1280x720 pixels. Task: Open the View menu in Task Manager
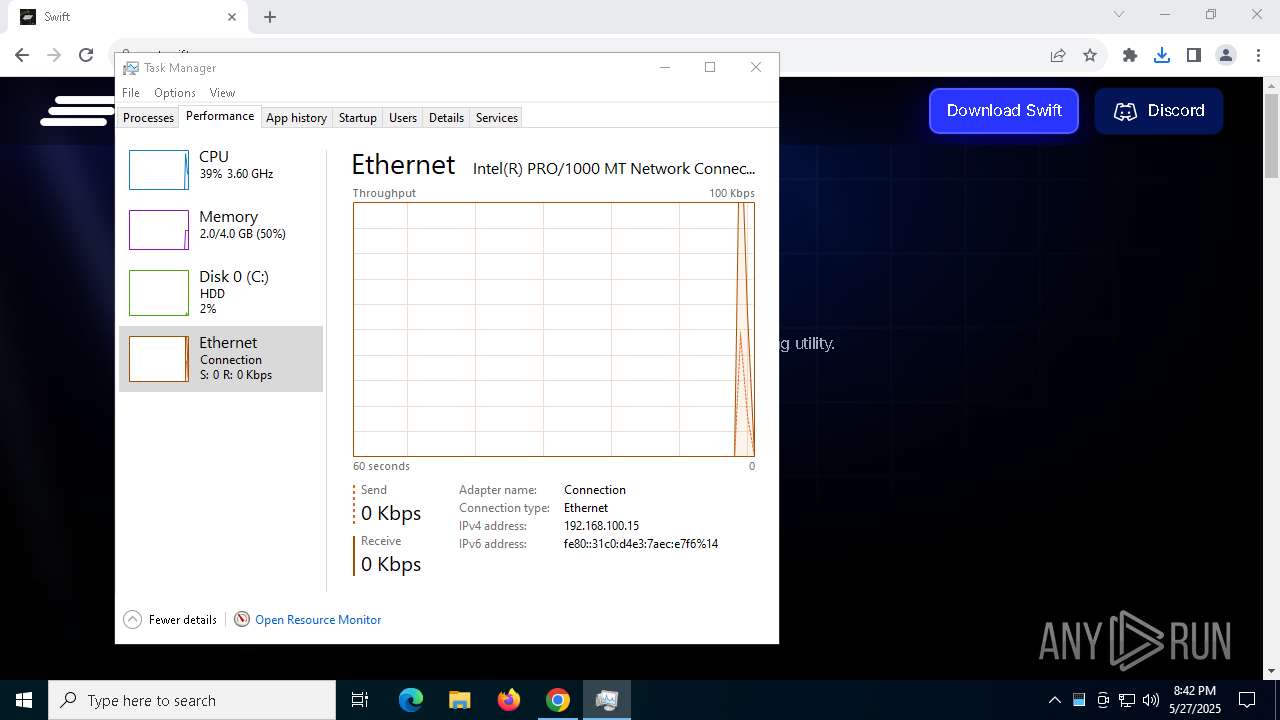[222, 93]
